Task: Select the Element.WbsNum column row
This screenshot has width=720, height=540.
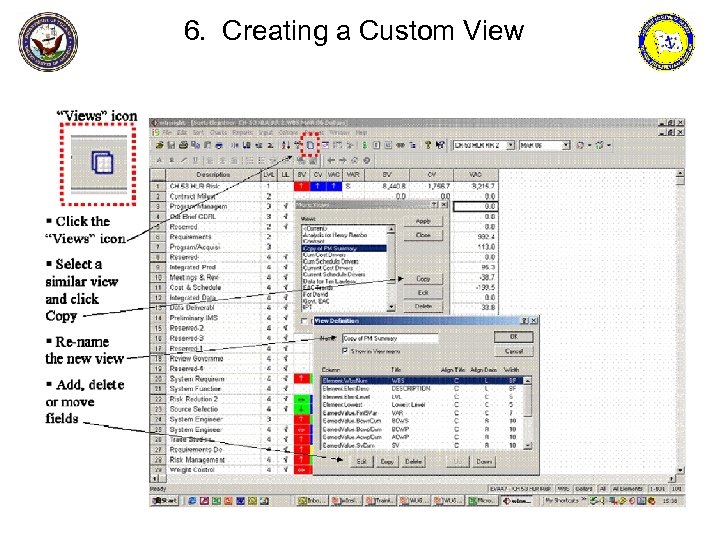Action: pos(422,380)
